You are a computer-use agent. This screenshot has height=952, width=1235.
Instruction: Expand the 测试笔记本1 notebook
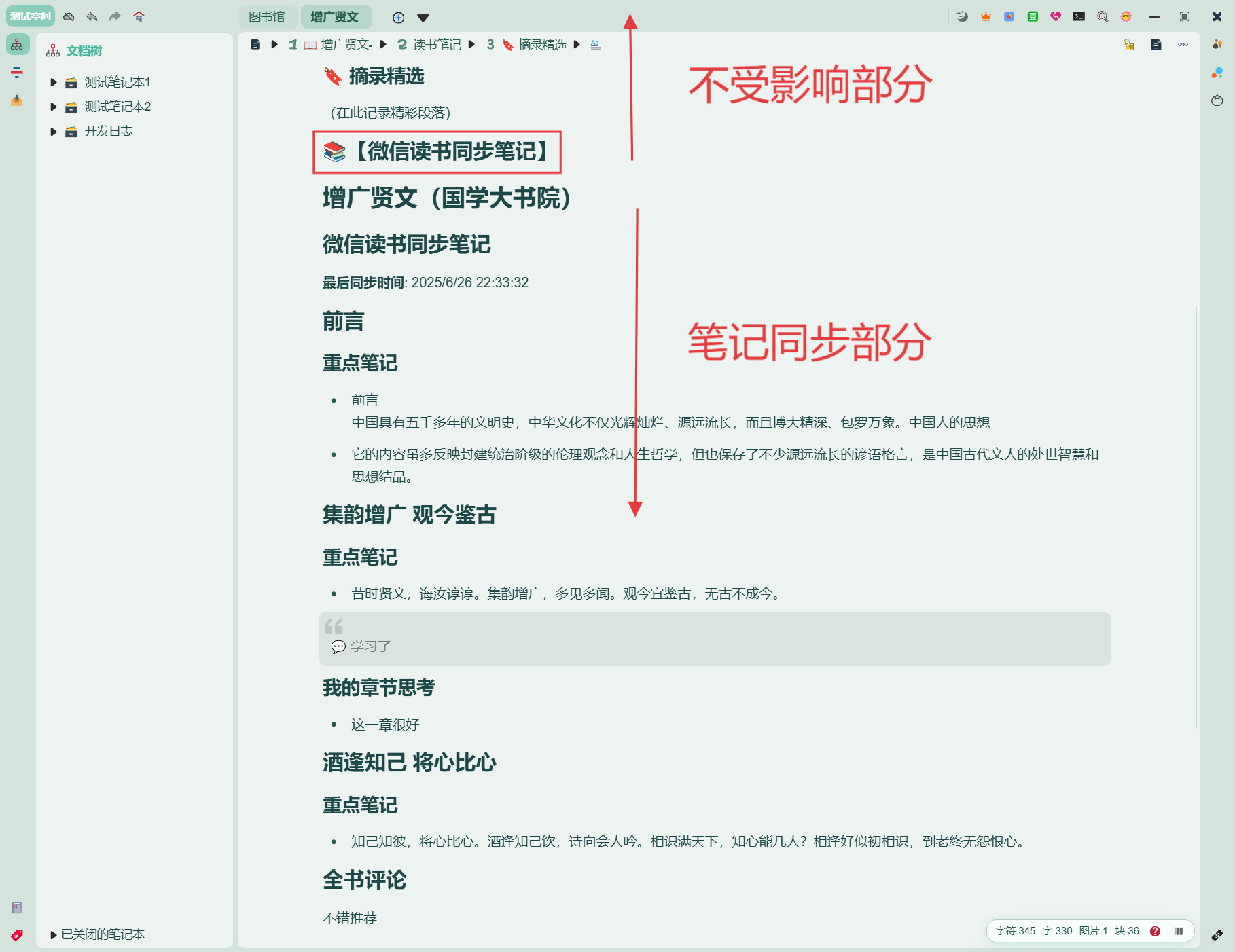click(54, 82)
